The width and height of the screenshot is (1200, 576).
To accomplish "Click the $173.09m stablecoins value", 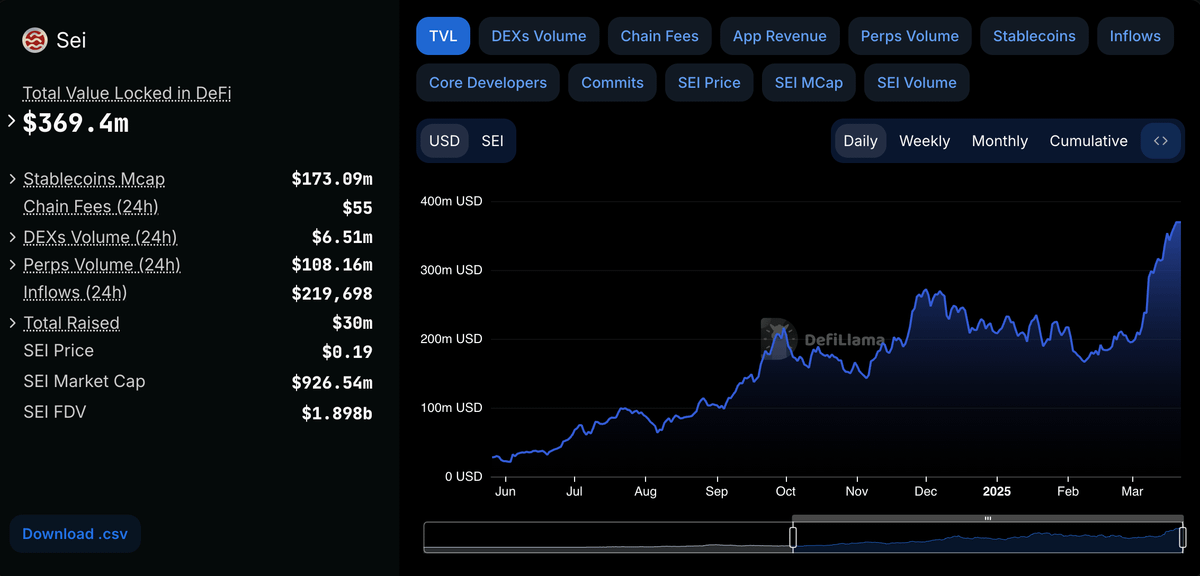I will click(332, 179).
